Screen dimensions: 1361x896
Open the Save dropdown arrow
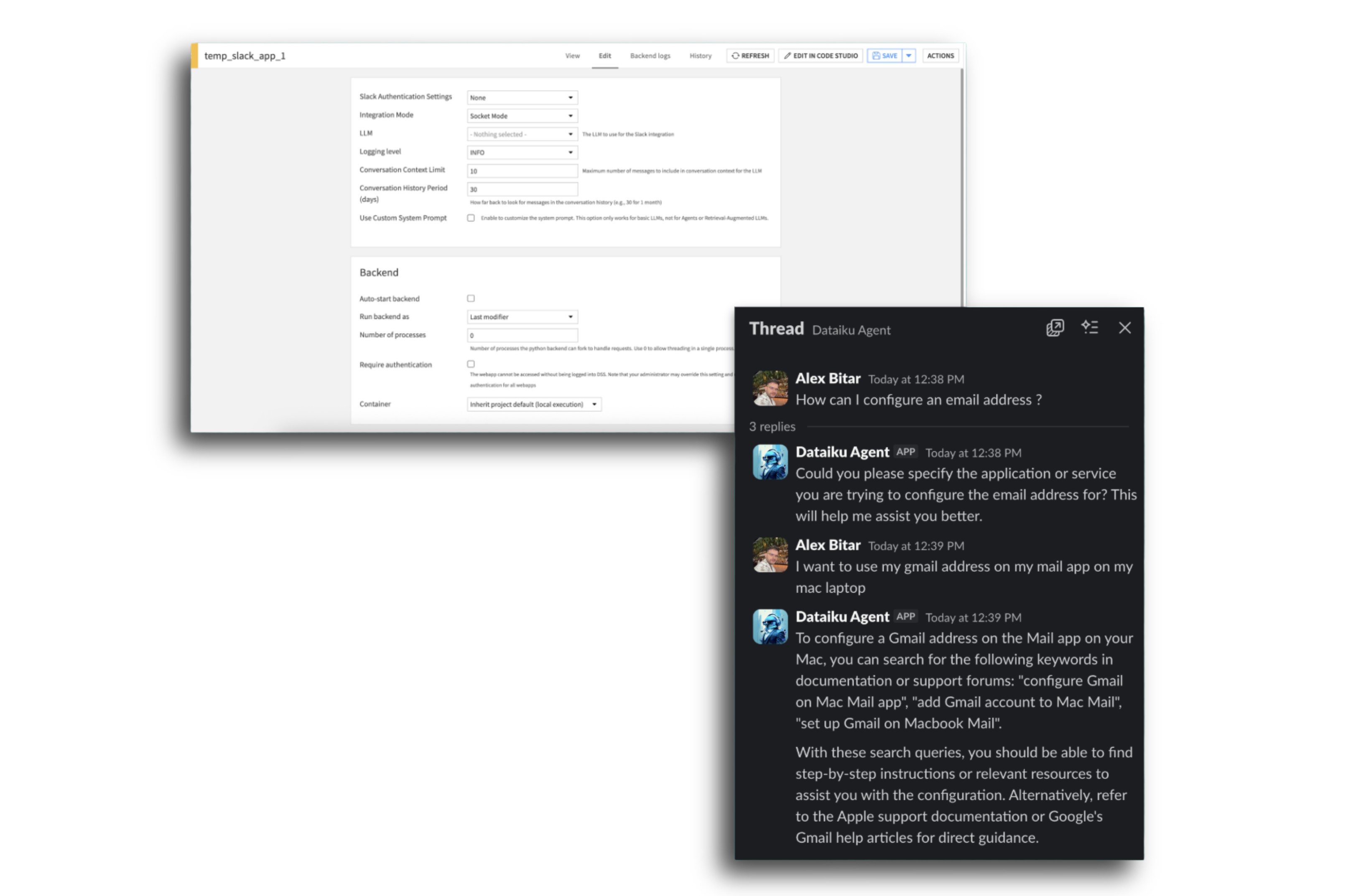[x=909, y=56]
